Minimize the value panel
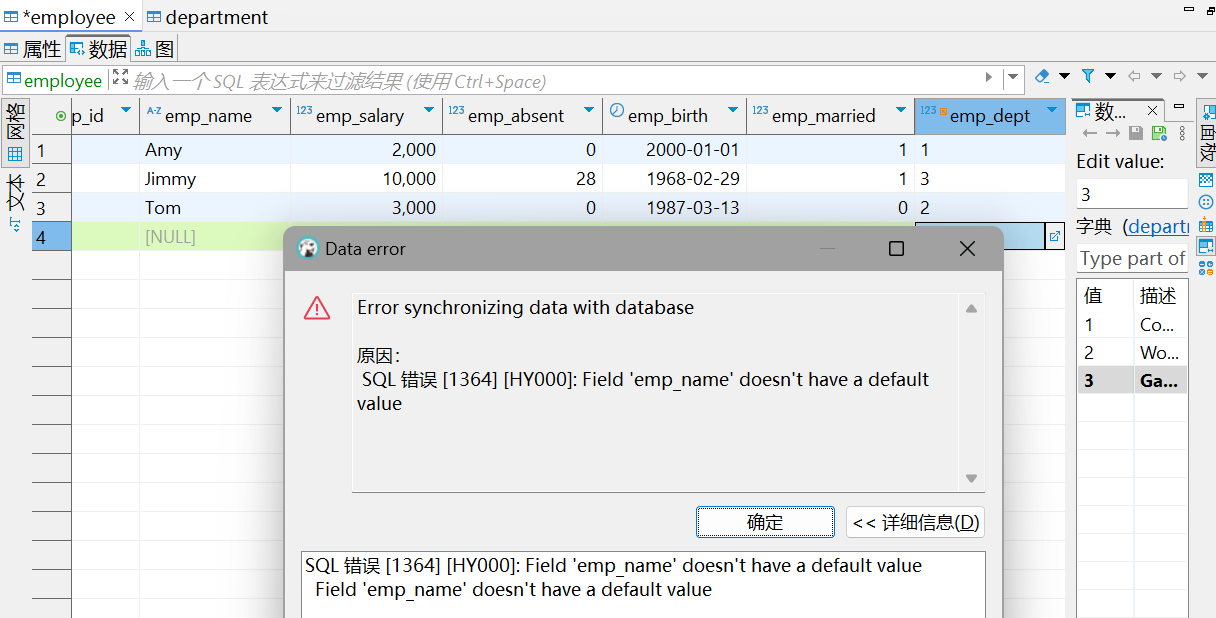Image resolution: width=1216 pixels, height=618 pixels. click(x=1179, y=107)
